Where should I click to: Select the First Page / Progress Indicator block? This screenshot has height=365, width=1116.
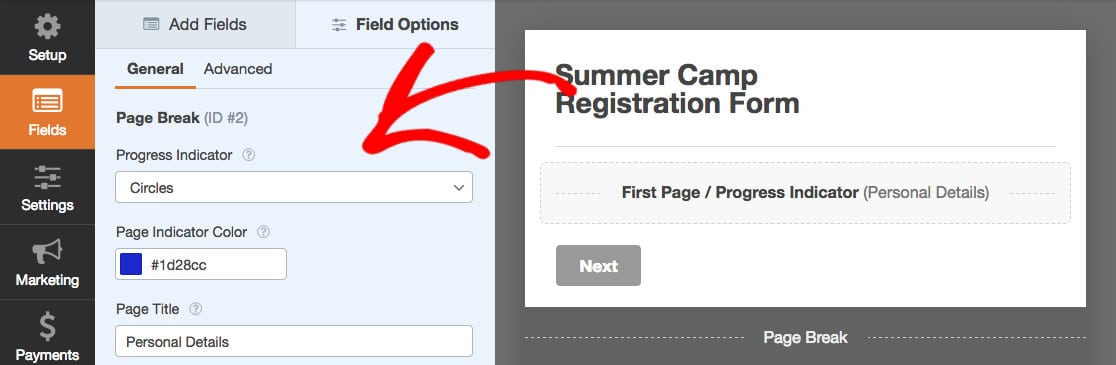[805, 193]
